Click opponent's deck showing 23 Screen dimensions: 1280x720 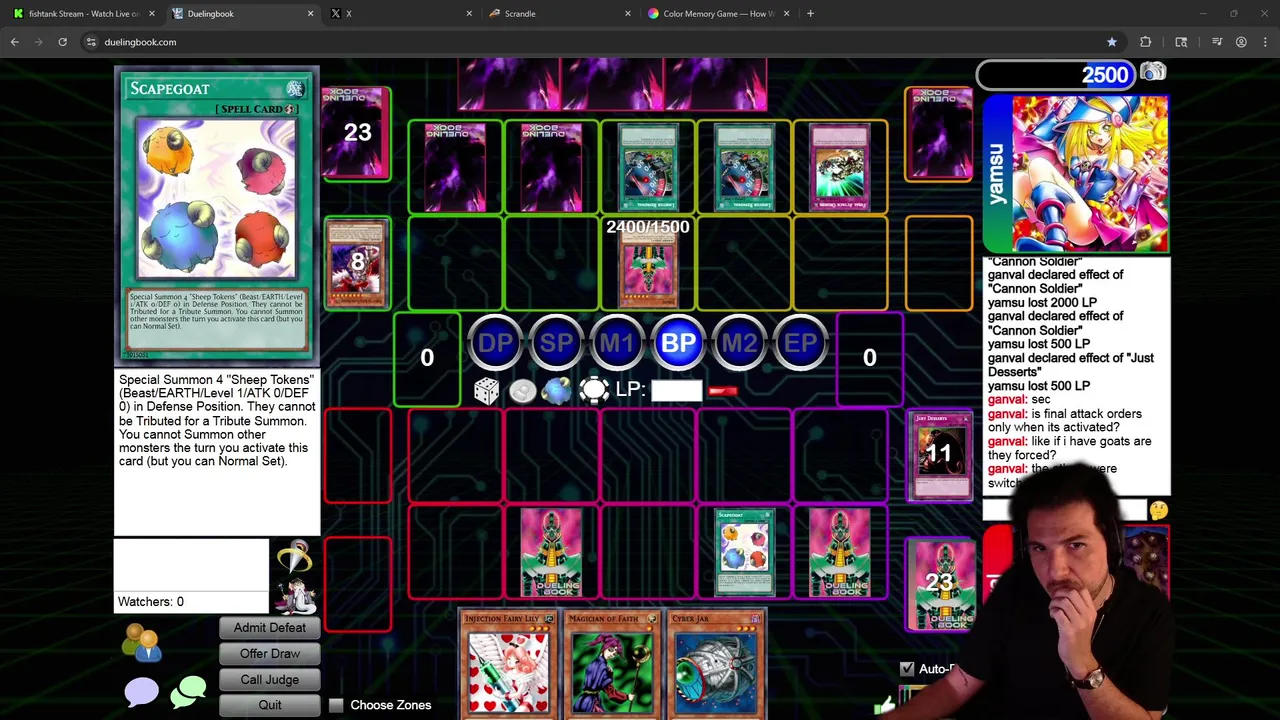[x=357, y=132]
